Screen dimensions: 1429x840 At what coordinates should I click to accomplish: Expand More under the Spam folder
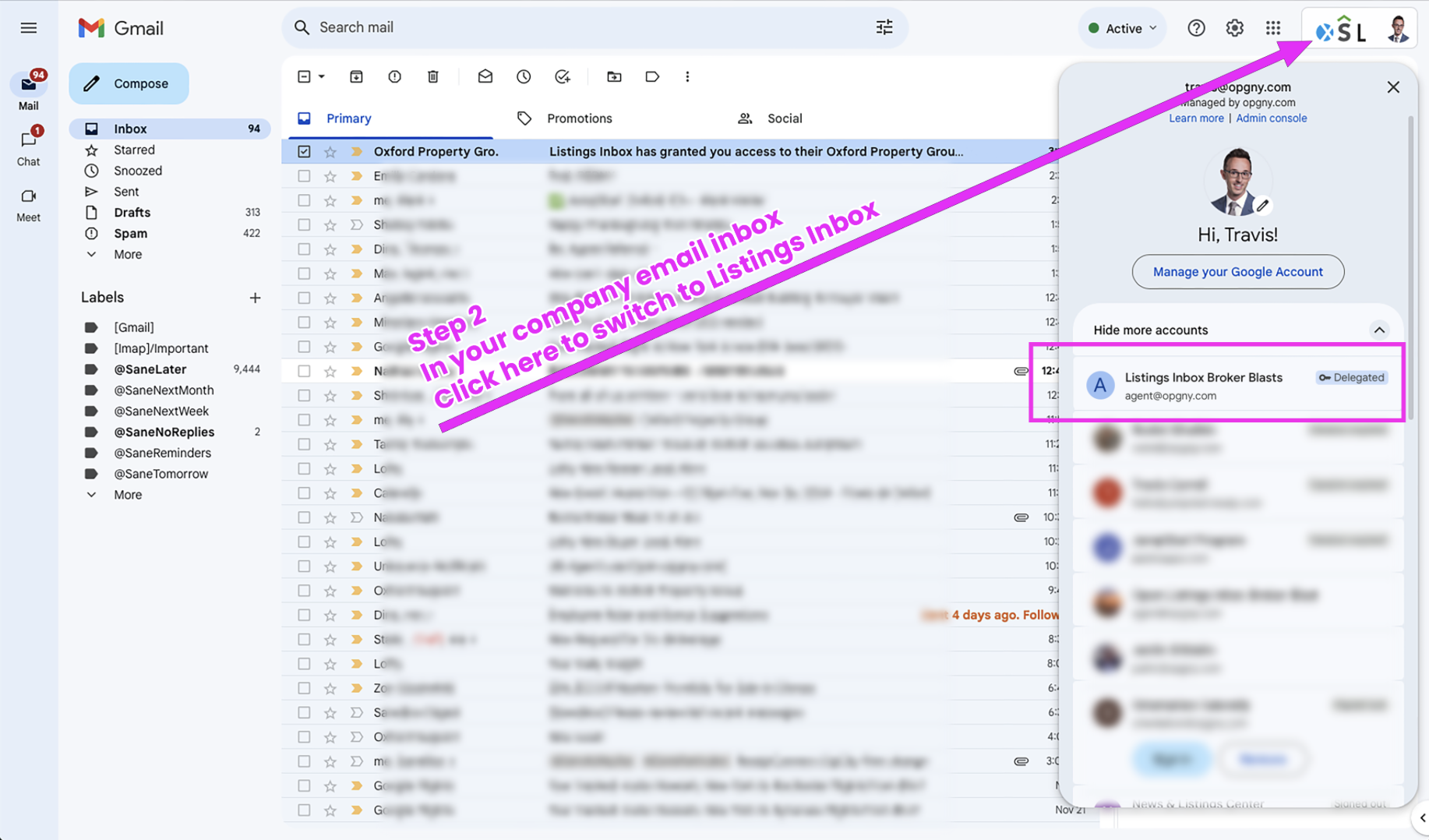(127, 254)
